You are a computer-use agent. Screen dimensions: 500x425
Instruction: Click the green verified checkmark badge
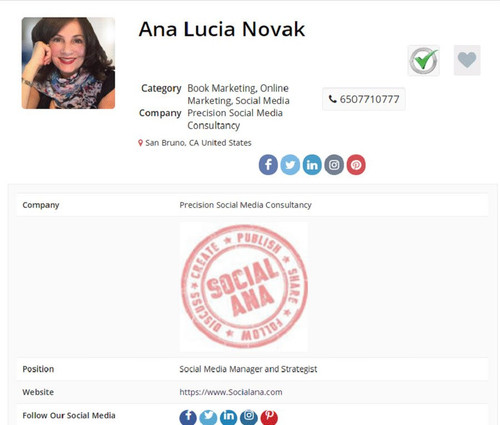(x=424, y=61)
